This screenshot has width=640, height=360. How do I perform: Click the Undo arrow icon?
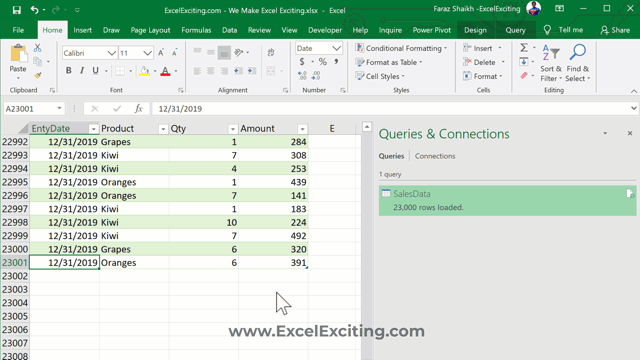point(35,10)
